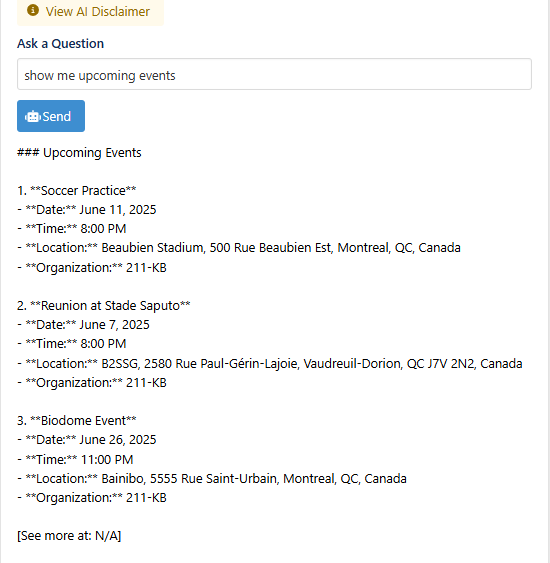Viewport: 550px width, 563px height.
Task: Click the Biodome Event title
Action: 77,420
